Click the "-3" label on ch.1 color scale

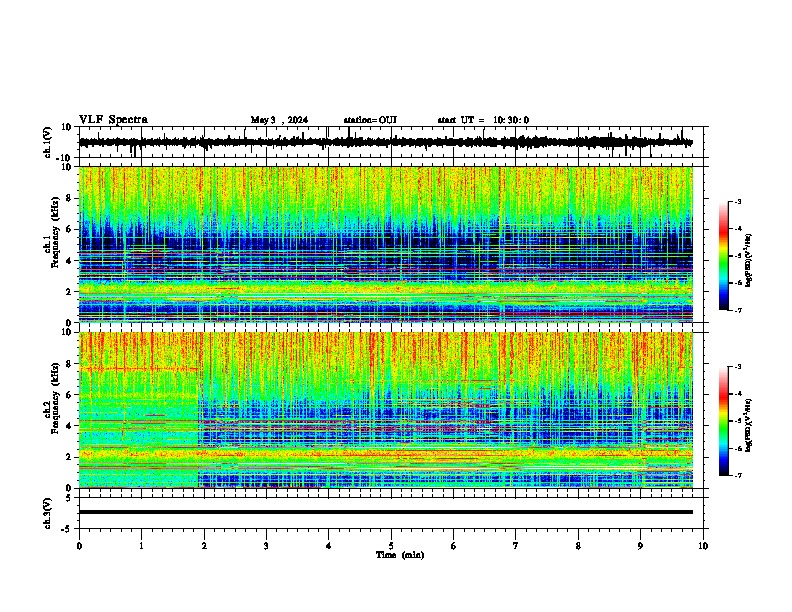737,201
